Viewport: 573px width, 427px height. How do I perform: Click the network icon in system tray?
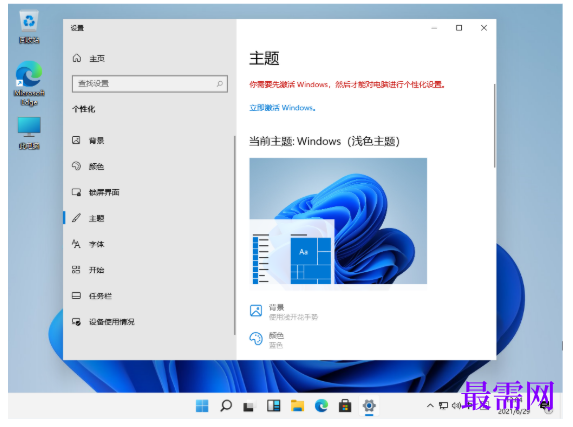click(x=443, y=405)
